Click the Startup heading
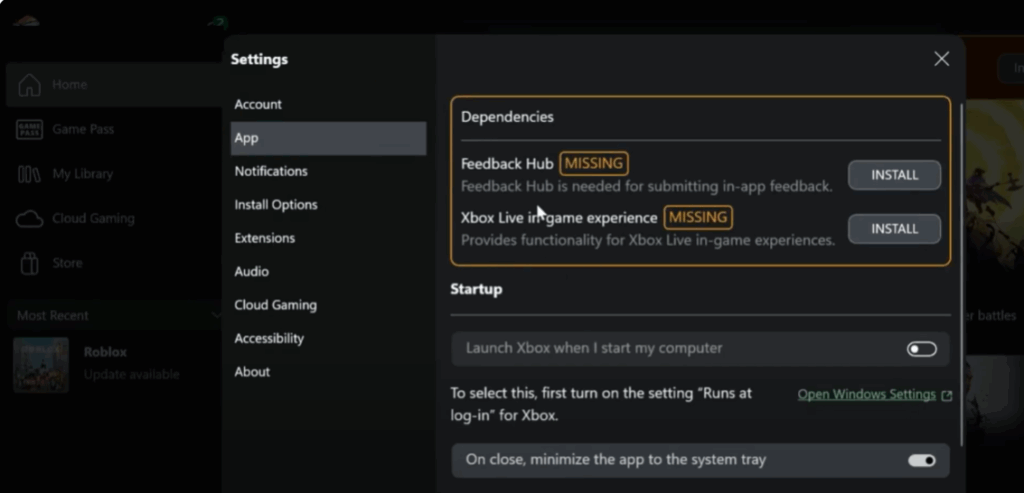Image resolution: width=1024 pixels, height=493 pixels. point(476,289)
